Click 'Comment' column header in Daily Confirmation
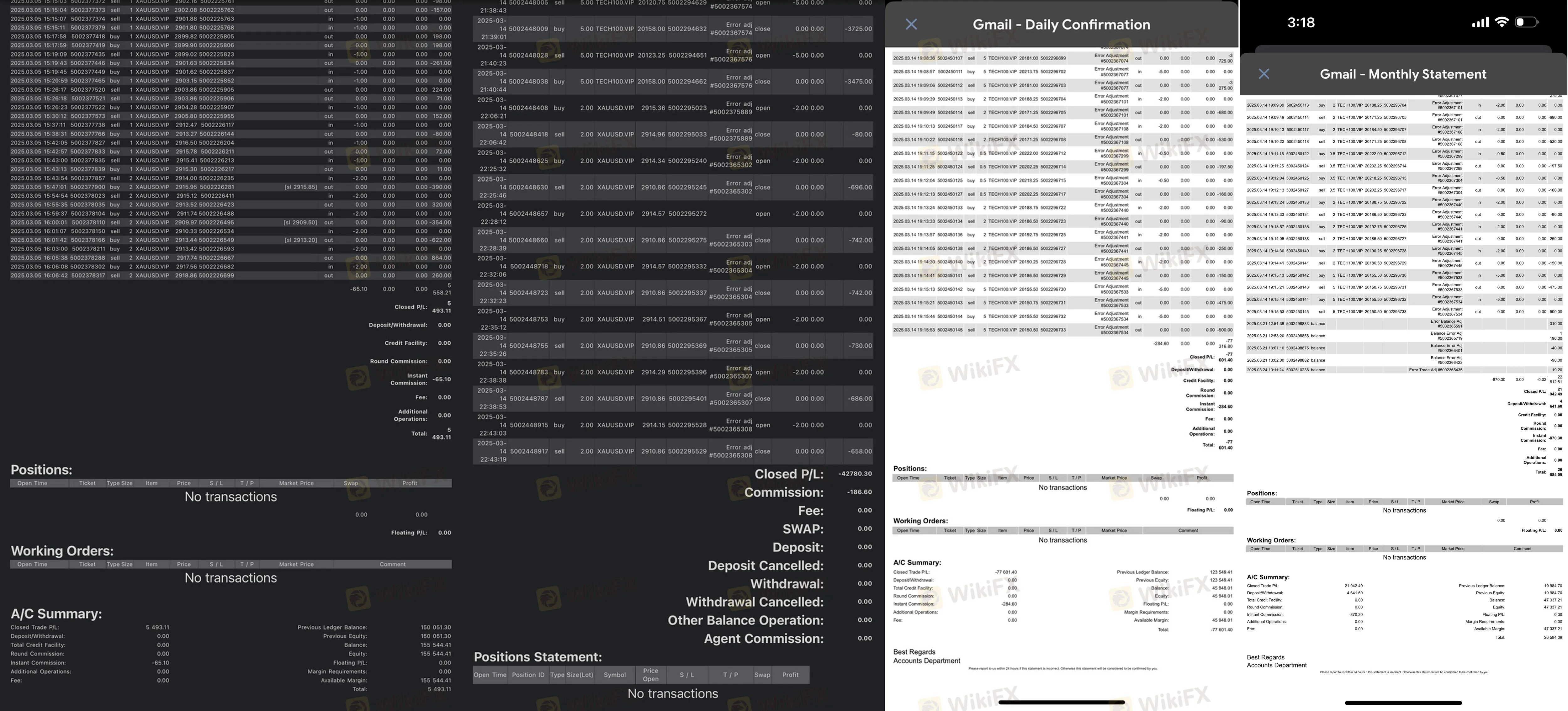The height and width of the screenshot is (711, 1568). [1188, 531]
